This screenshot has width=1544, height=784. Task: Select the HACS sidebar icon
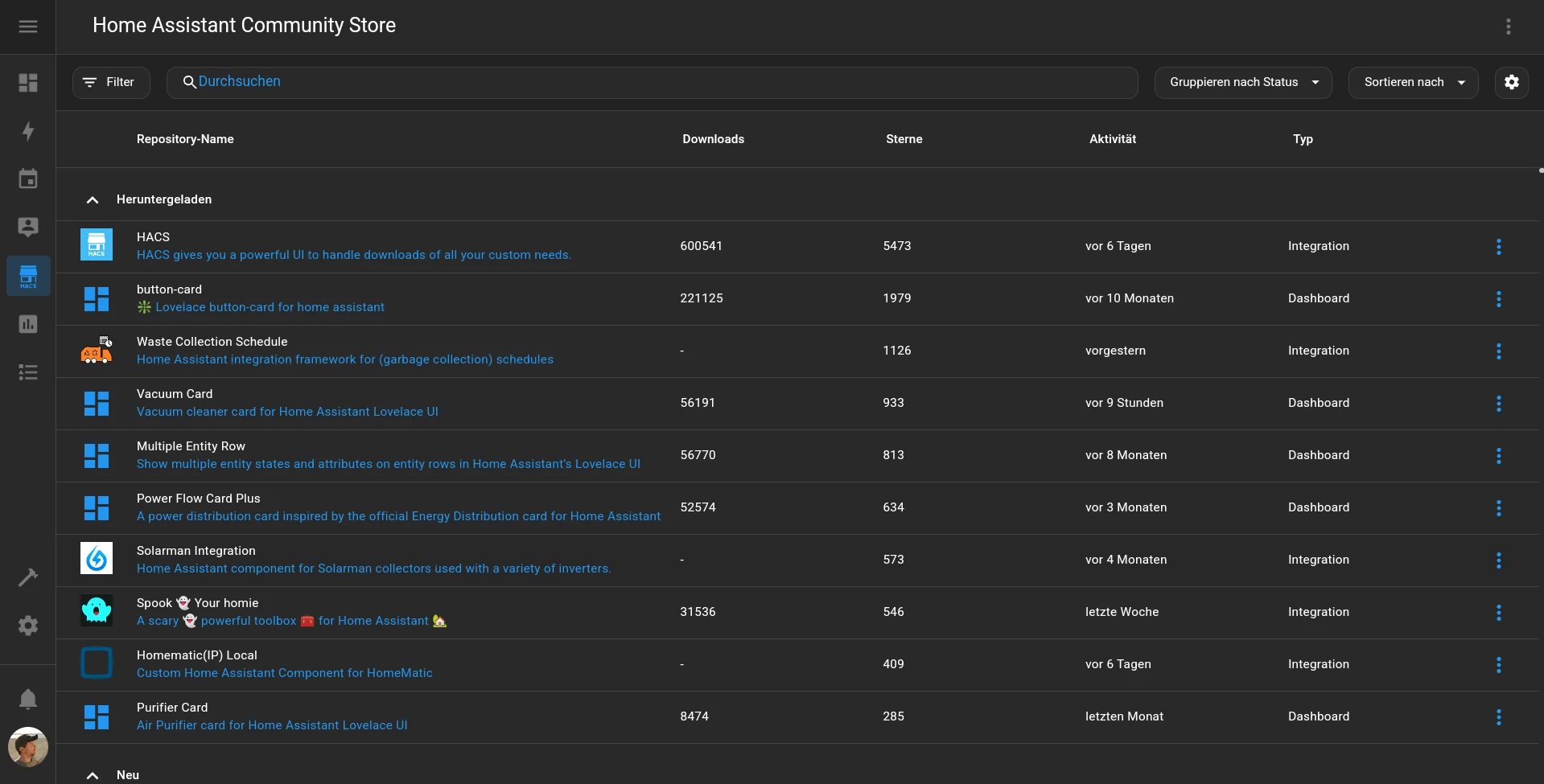click(x=28, y=276)
